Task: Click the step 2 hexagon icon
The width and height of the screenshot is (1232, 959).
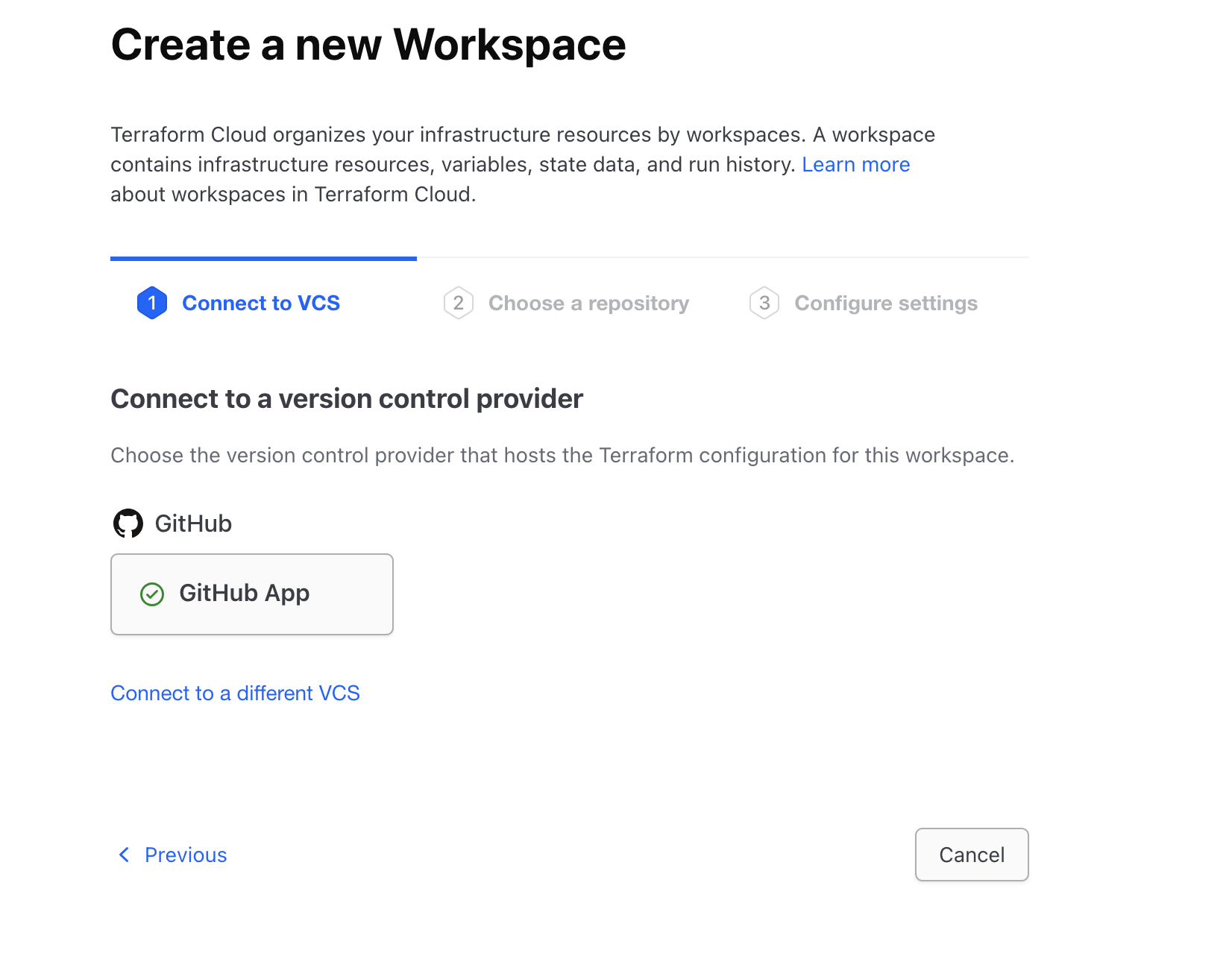Action: coord(459,303)
